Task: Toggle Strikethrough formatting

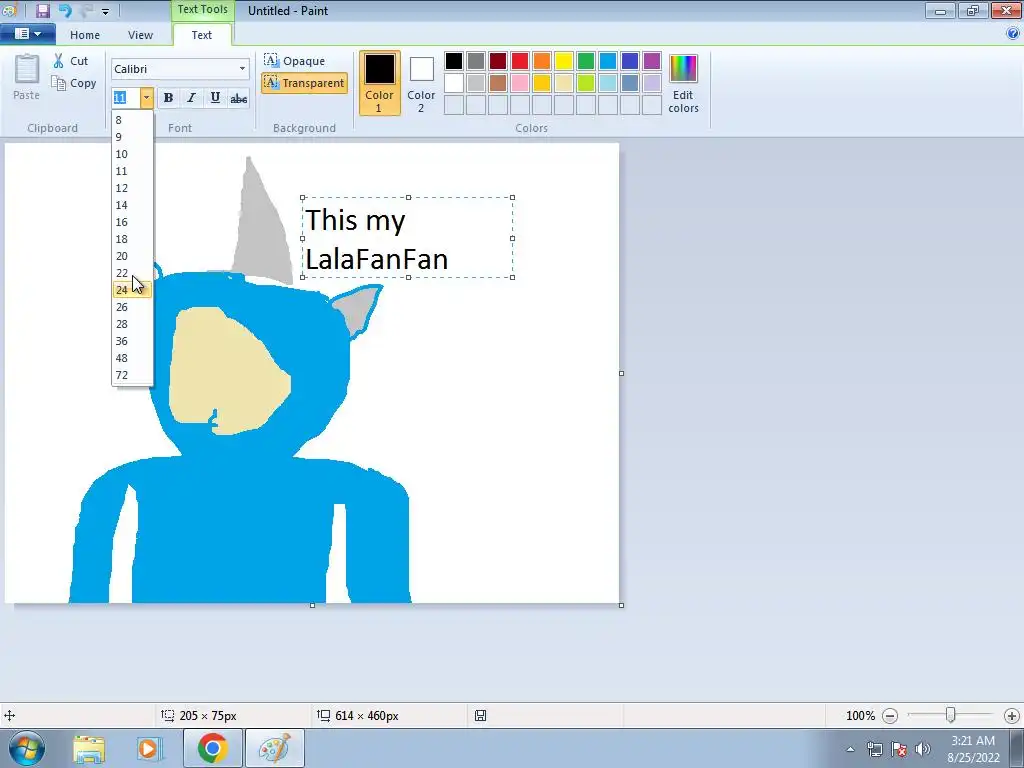Action: (x=238, y=98)
